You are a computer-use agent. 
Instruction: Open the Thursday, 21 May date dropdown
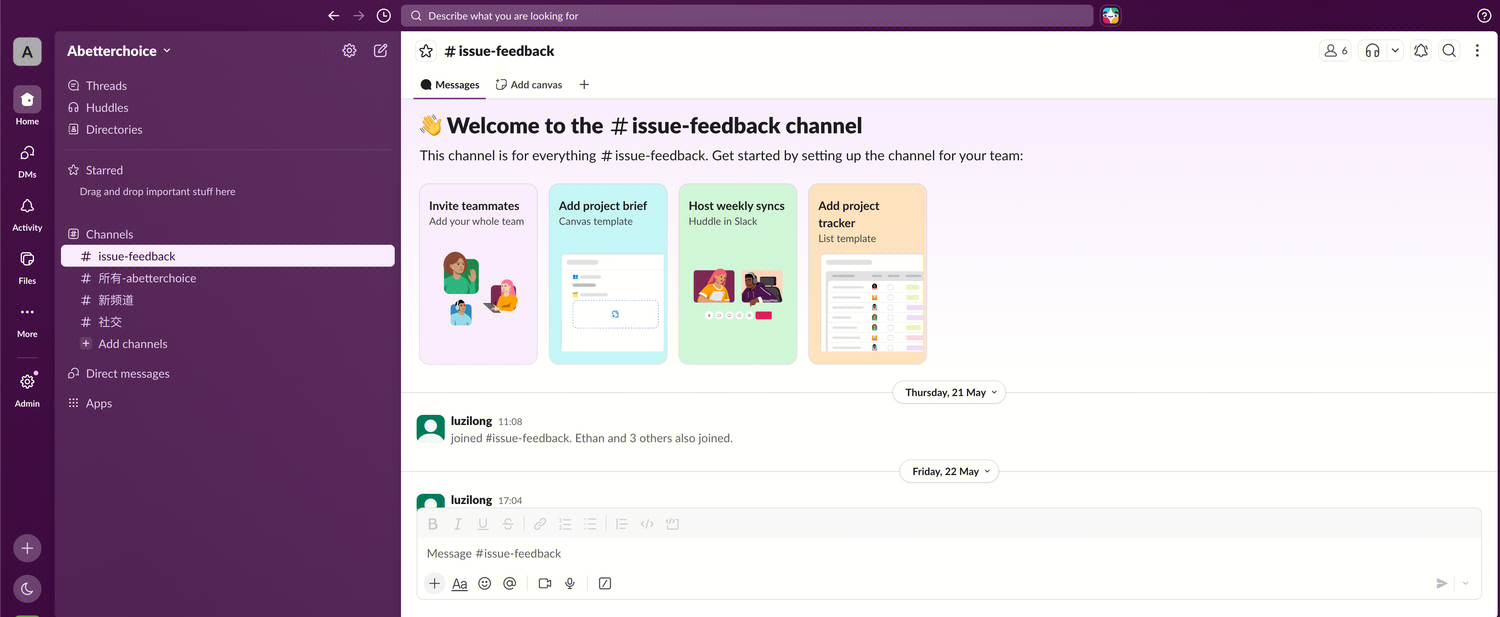[x=949, y=393]
